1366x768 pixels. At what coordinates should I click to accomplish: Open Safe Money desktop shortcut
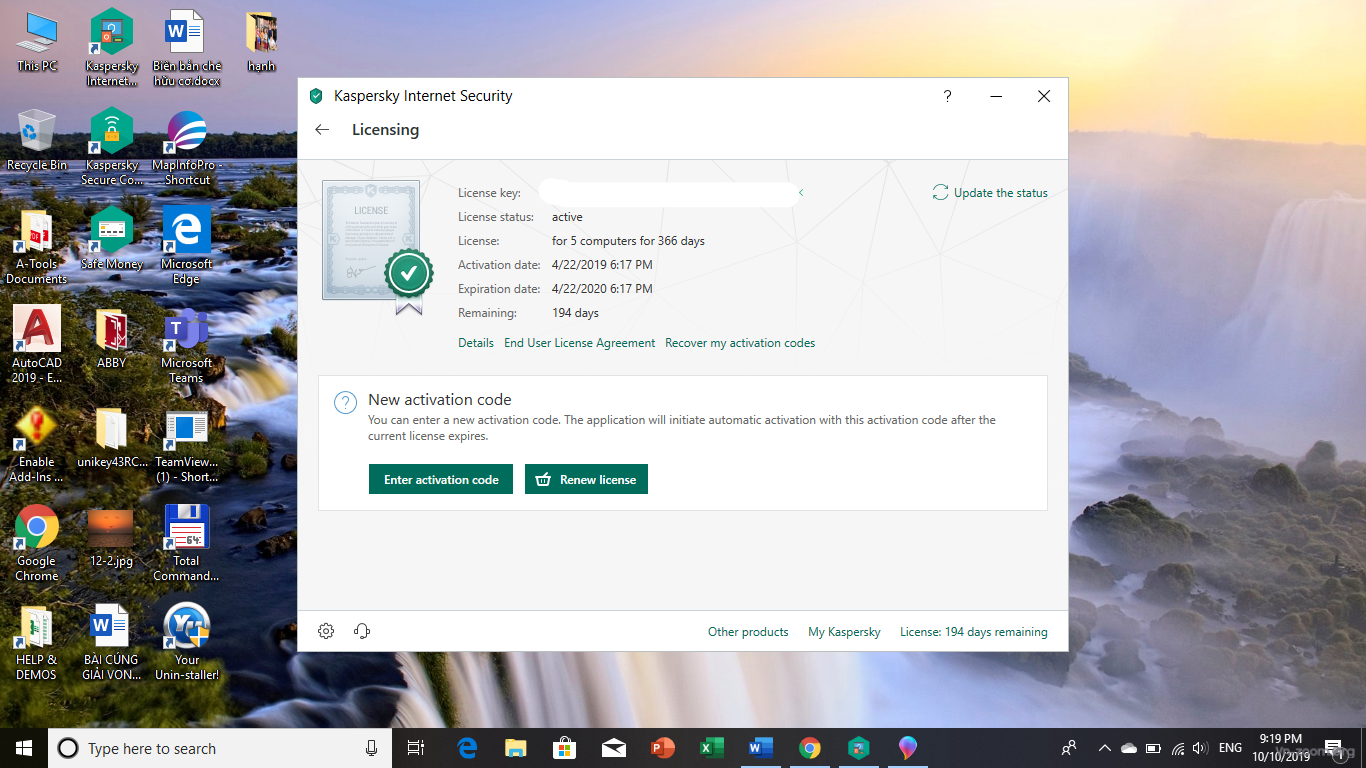click(x=112, y=236)
